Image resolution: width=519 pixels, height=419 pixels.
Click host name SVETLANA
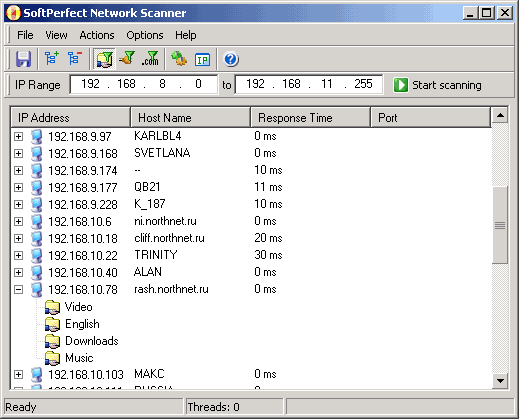point(162,153)
